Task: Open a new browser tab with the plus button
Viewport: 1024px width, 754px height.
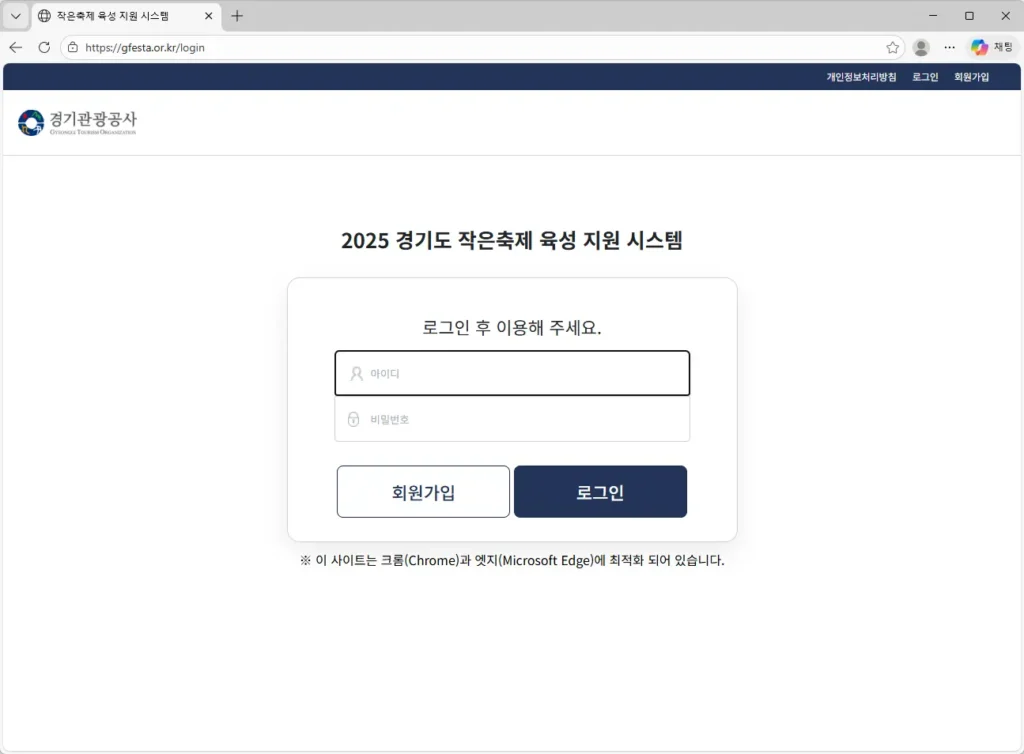Action: pos(236,15)
